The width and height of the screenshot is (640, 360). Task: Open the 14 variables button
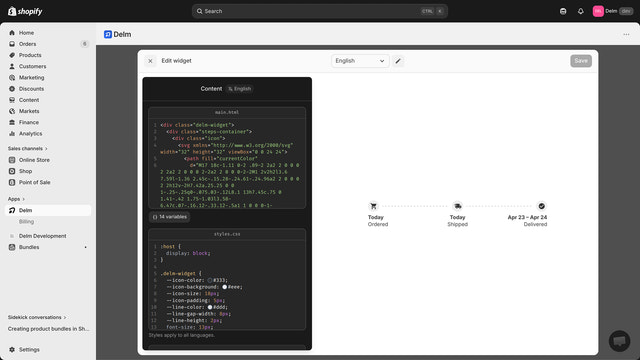pyautogui.click(x=170, y=217)
